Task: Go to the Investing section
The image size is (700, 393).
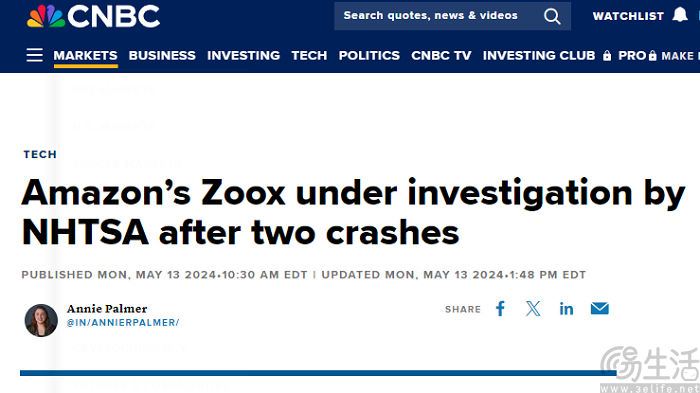Action: pyautogui.click(x=243, y=55)
